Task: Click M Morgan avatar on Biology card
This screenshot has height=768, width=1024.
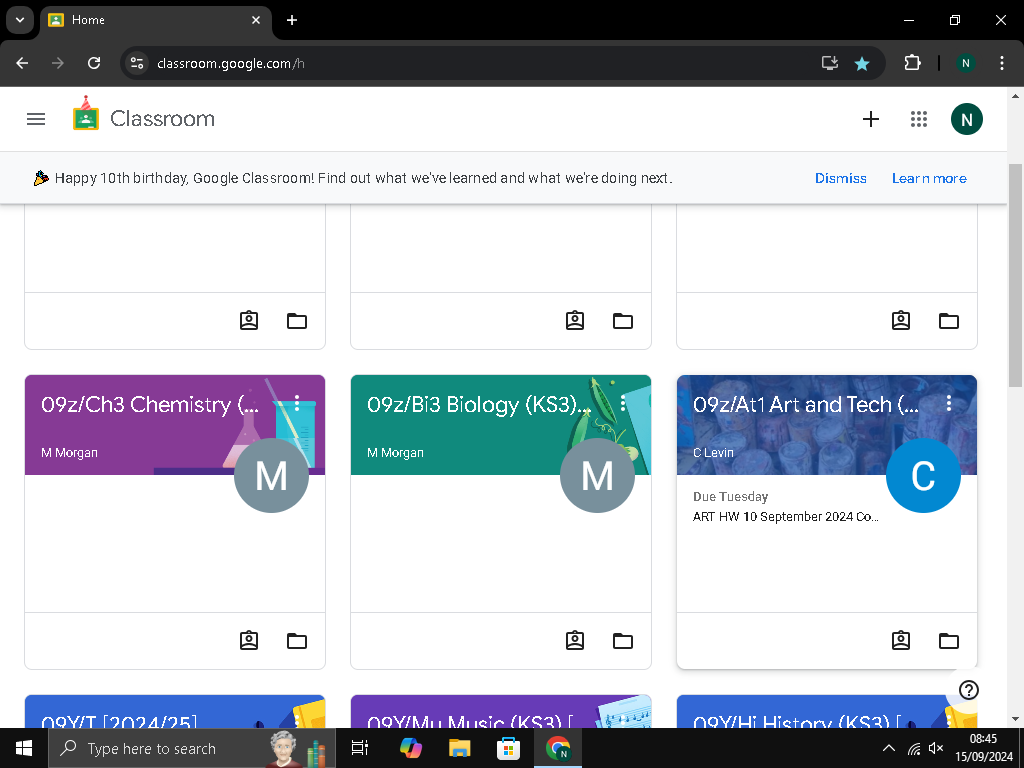Action: point(597,475)
